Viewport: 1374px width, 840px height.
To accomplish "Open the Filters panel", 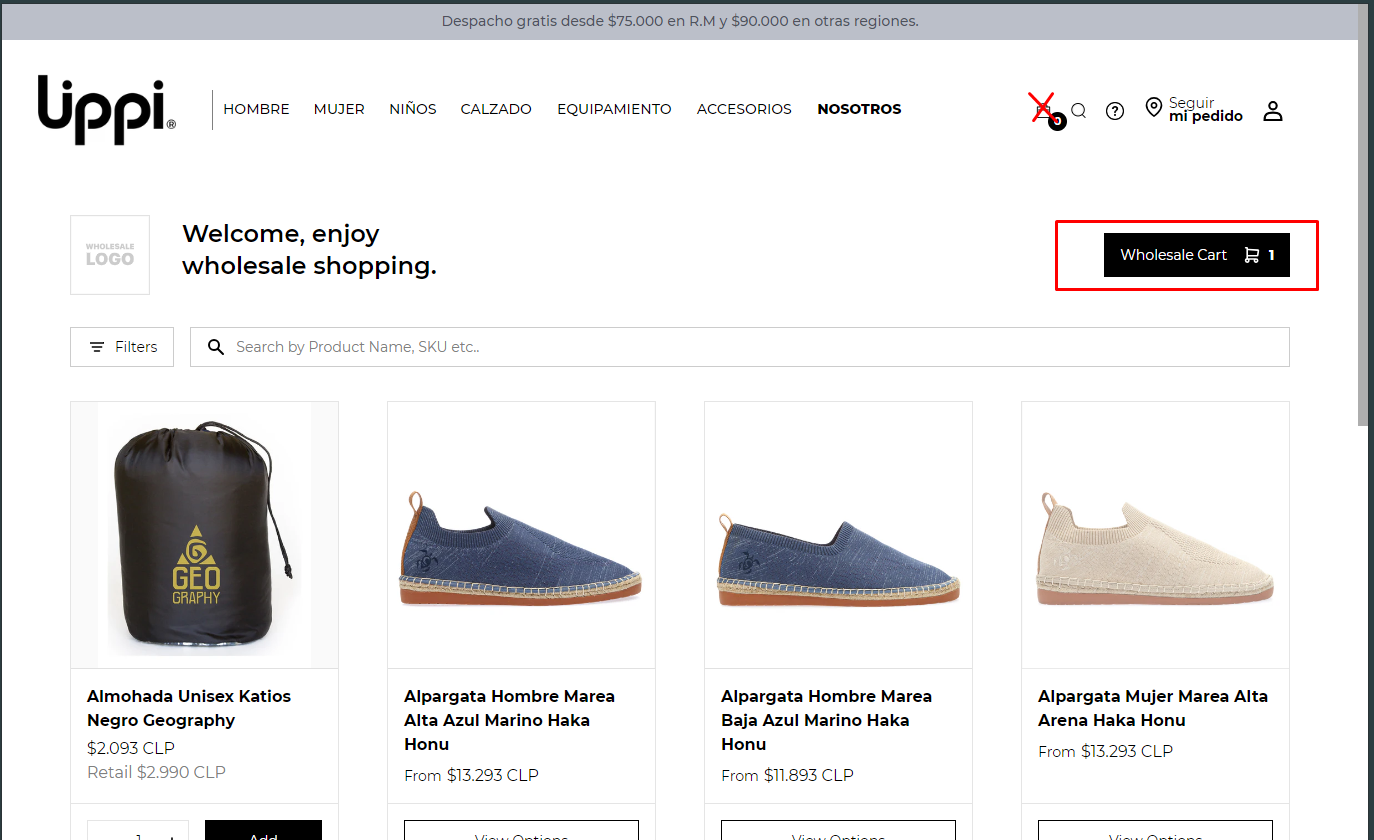I will 122,347.
